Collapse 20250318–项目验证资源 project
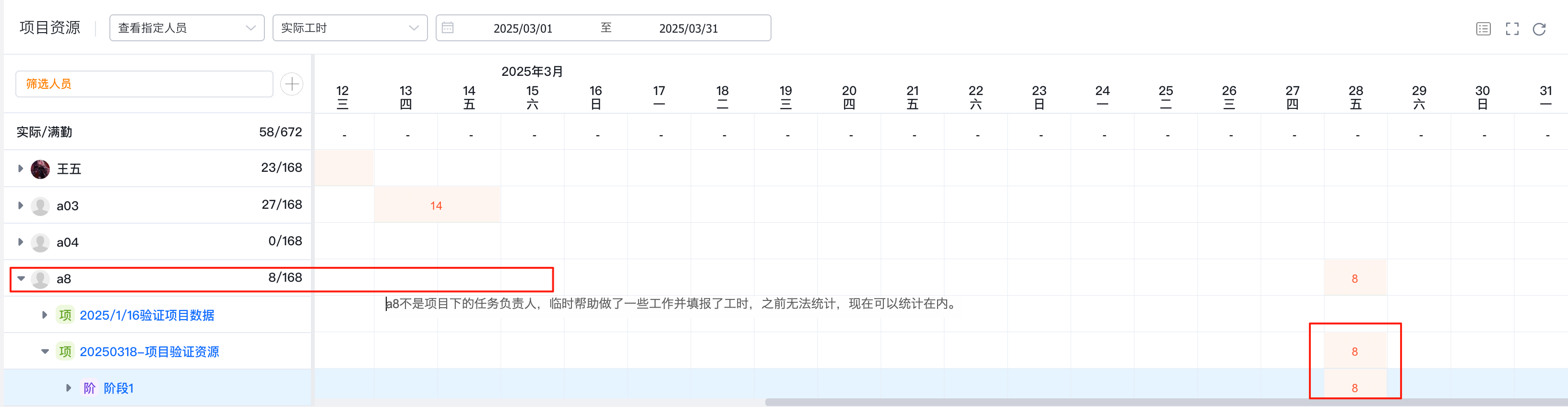Viewport: 1568px width, 407px height. pos(45,351)
